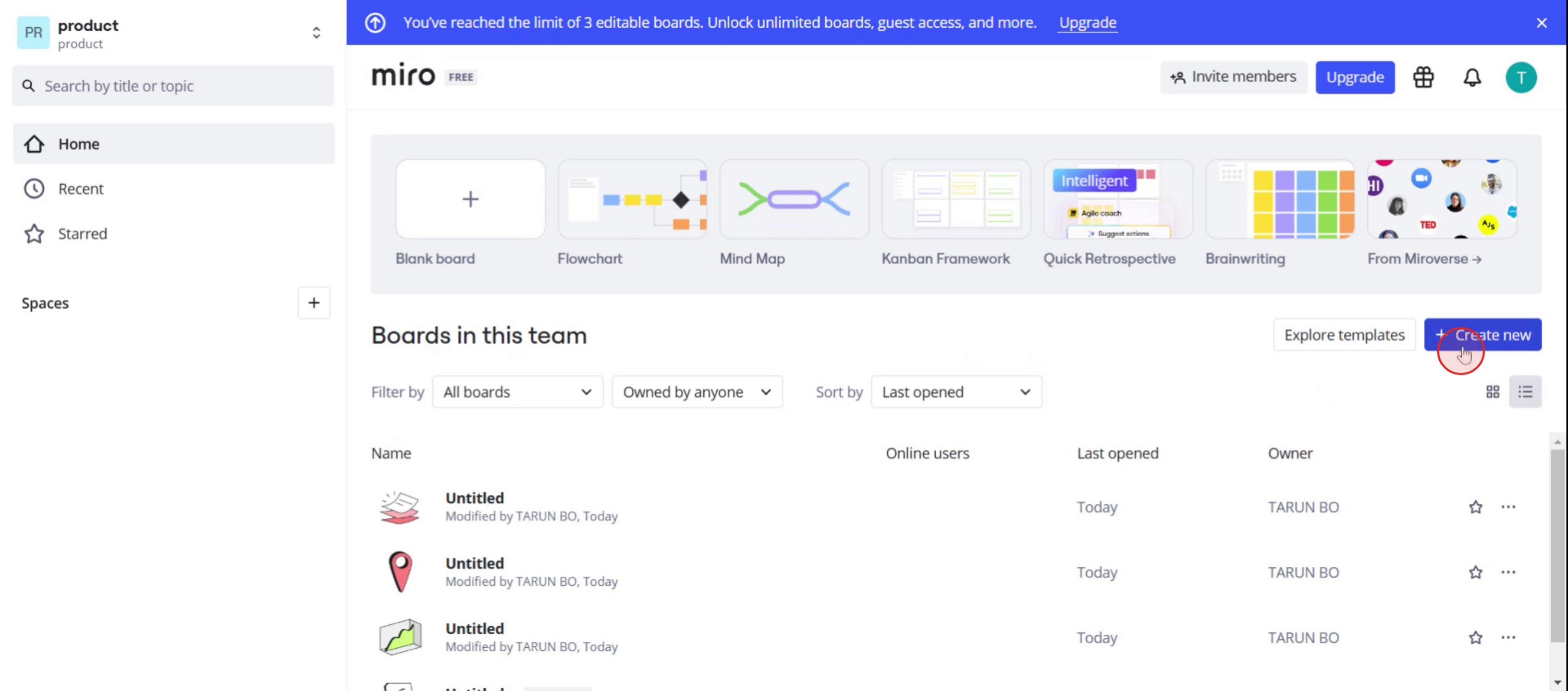Open more options for second Untitled board

coord(1508,572)
